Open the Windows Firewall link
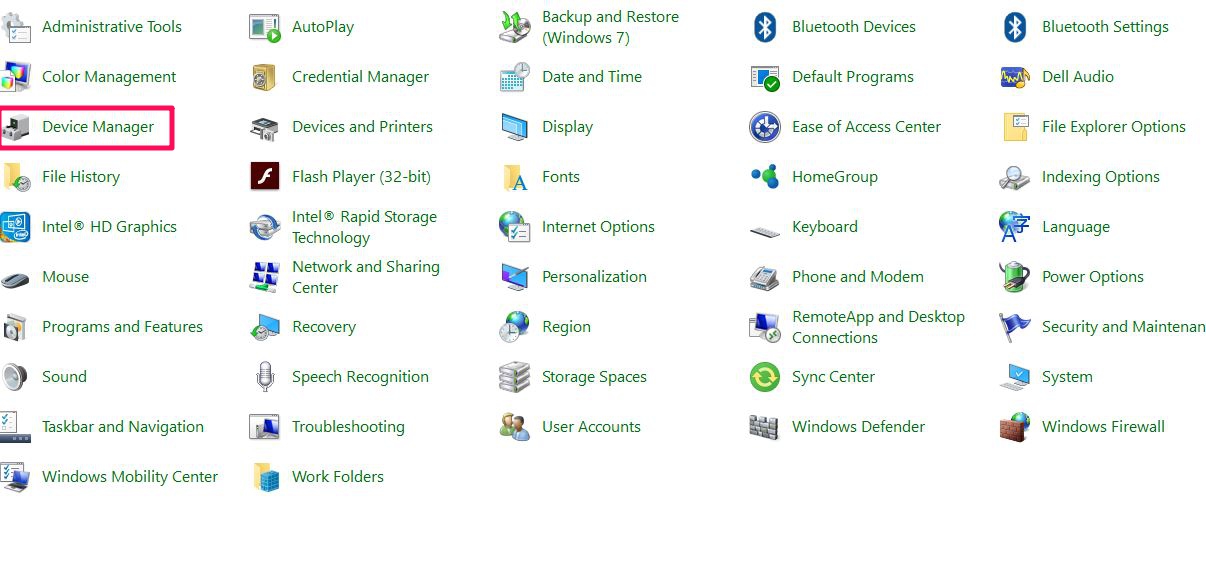This screenshot has width=1206, height=578. pyautogui.click(x=1103, y=427)
